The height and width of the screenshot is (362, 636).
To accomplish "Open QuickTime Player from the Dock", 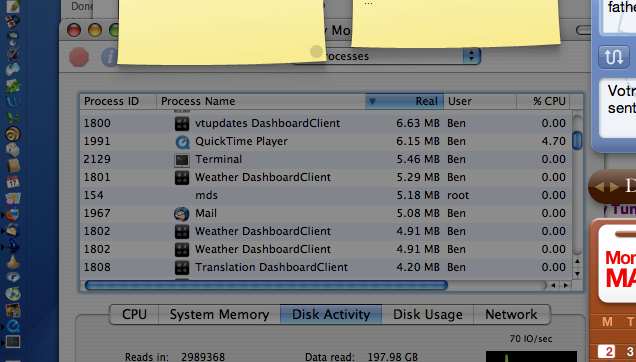I will click(x=13, y=325).
